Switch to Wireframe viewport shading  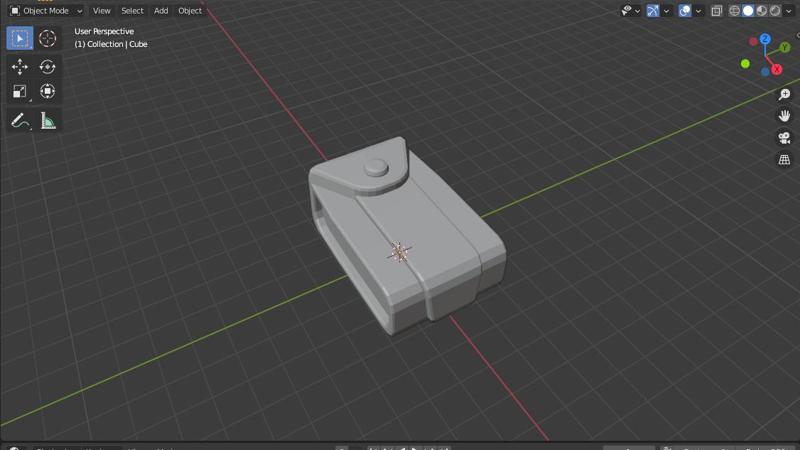coord(734,11)
